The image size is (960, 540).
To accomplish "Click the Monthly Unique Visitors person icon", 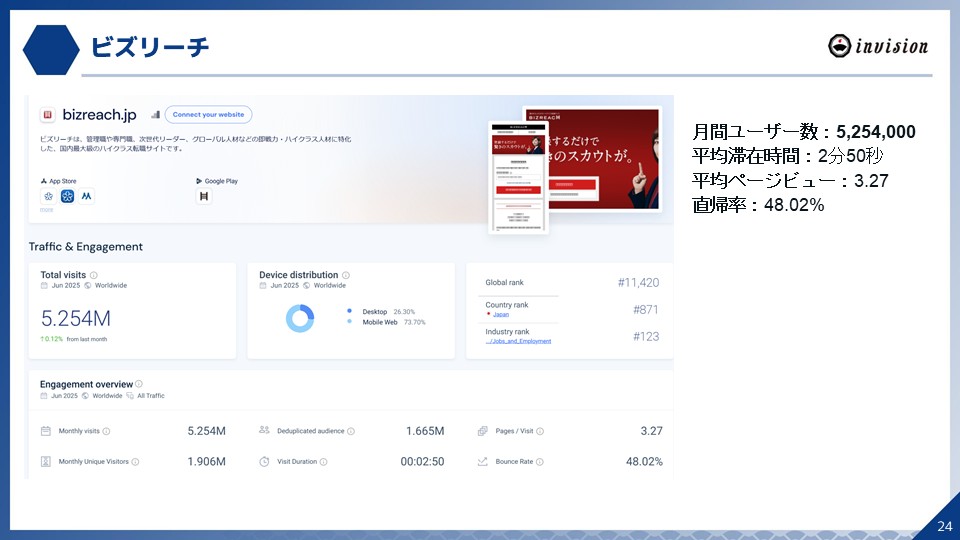I will (x=45, y=462).
